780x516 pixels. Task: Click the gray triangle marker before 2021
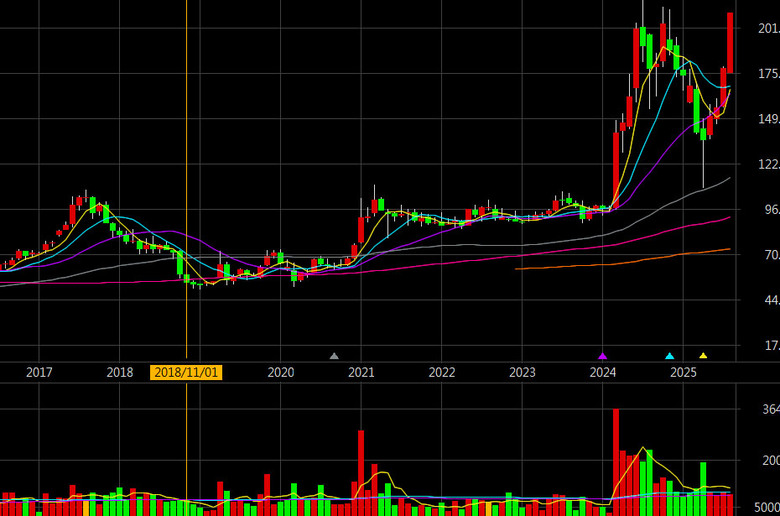[334, 356]
